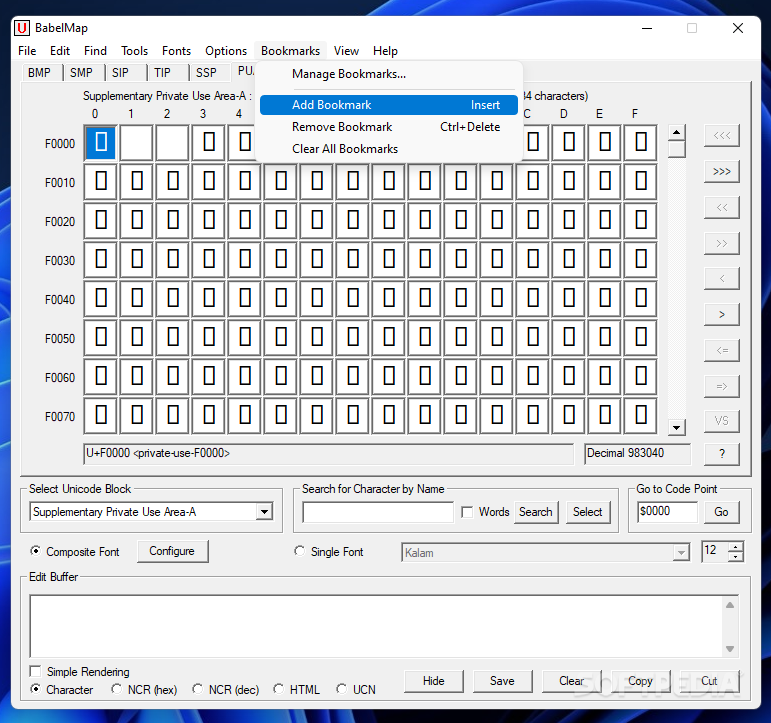771x723 pixels.
Task: Switch to the SSP plane tab
Action: [209, 73]
